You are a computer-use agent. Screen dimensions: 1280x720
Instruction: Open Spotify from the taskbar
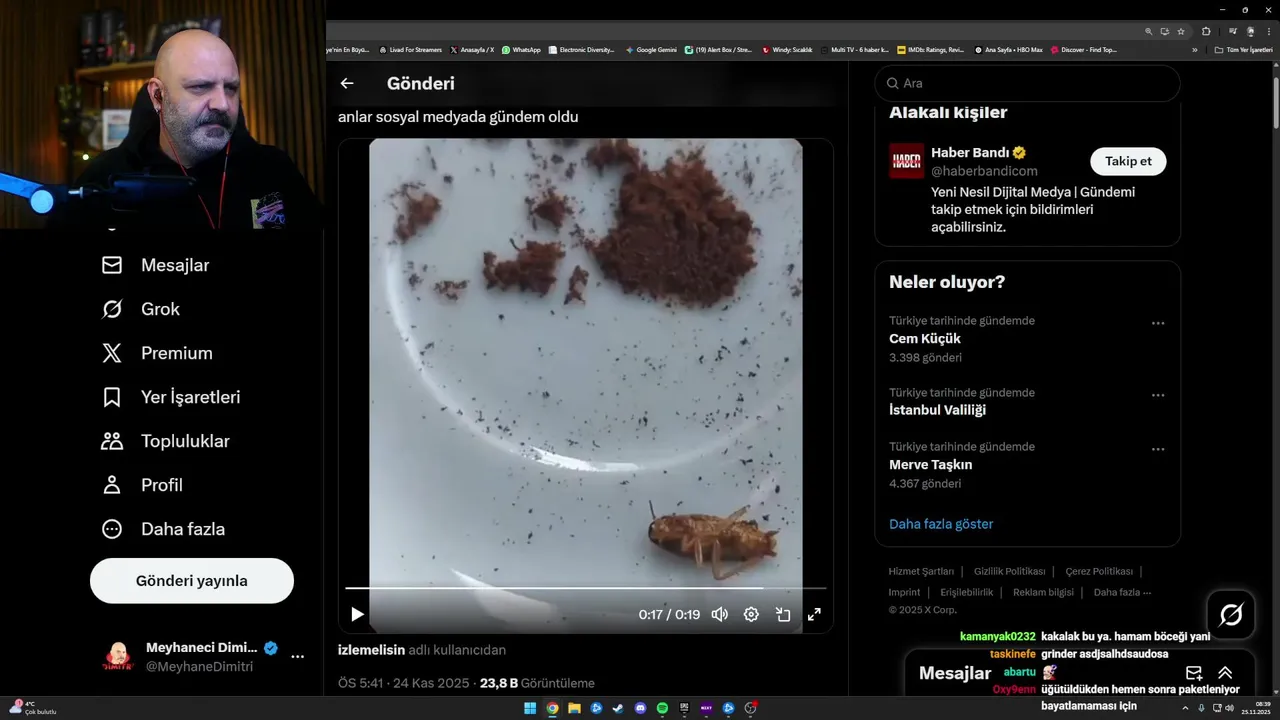tap(662, 708)
